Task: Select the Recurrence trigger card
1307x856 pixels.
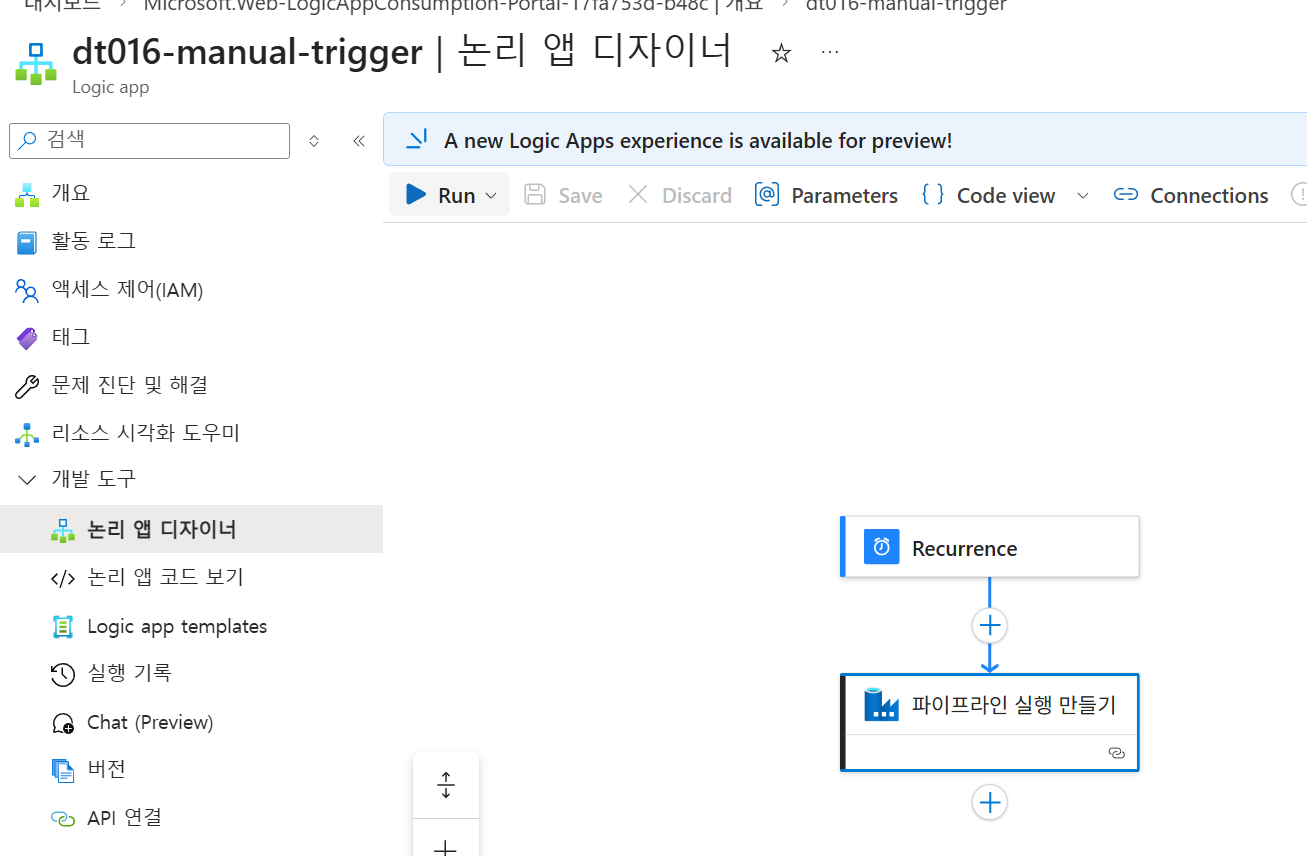Action: (990, 547)
